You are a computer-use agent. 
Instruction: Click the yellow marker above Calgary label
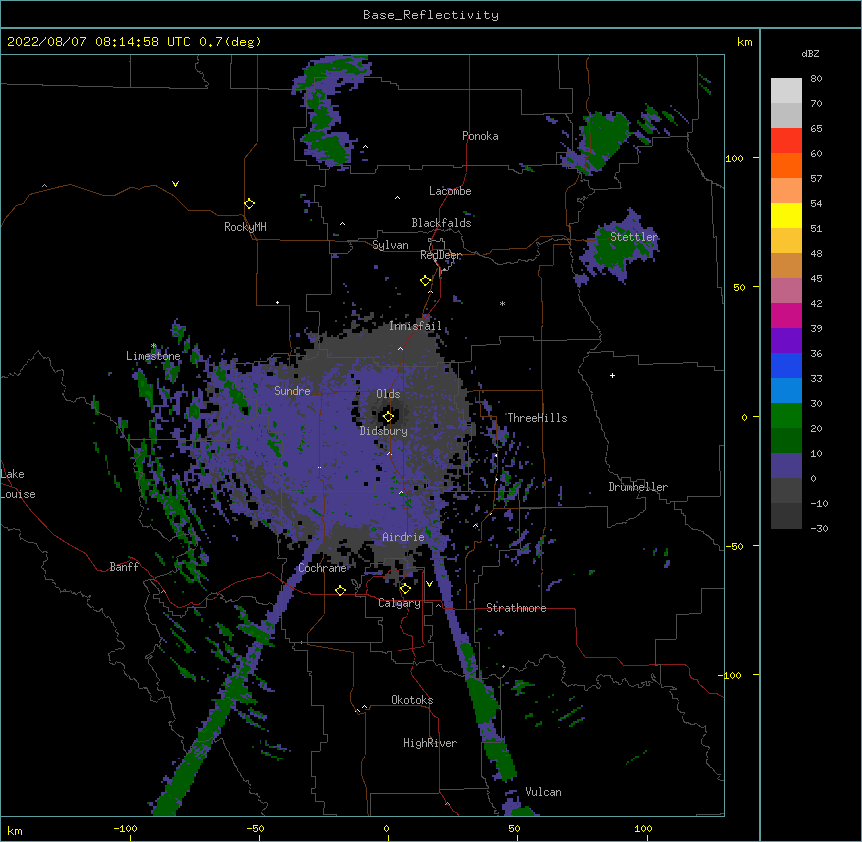click(405, 589)
